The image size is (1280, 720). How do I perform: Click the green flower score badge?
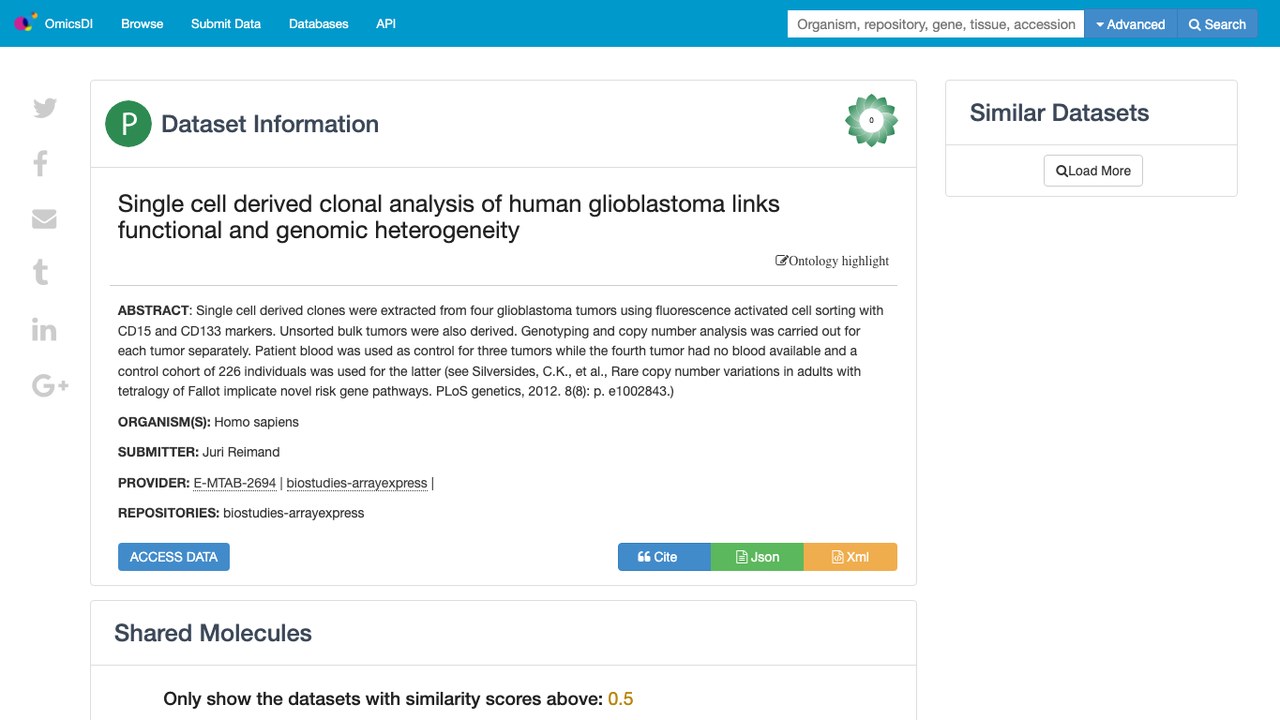click(871, 121)
